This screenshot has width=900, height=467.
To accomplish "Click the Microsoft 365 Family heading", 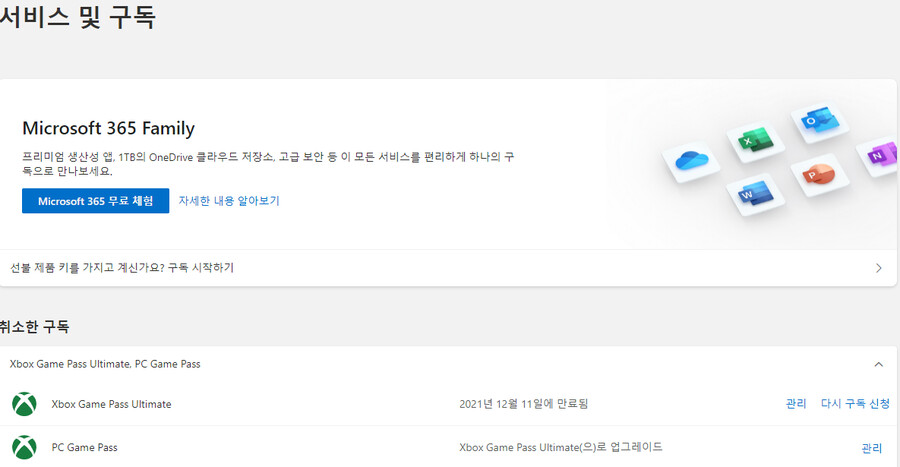I will click(x=108, y=128).
